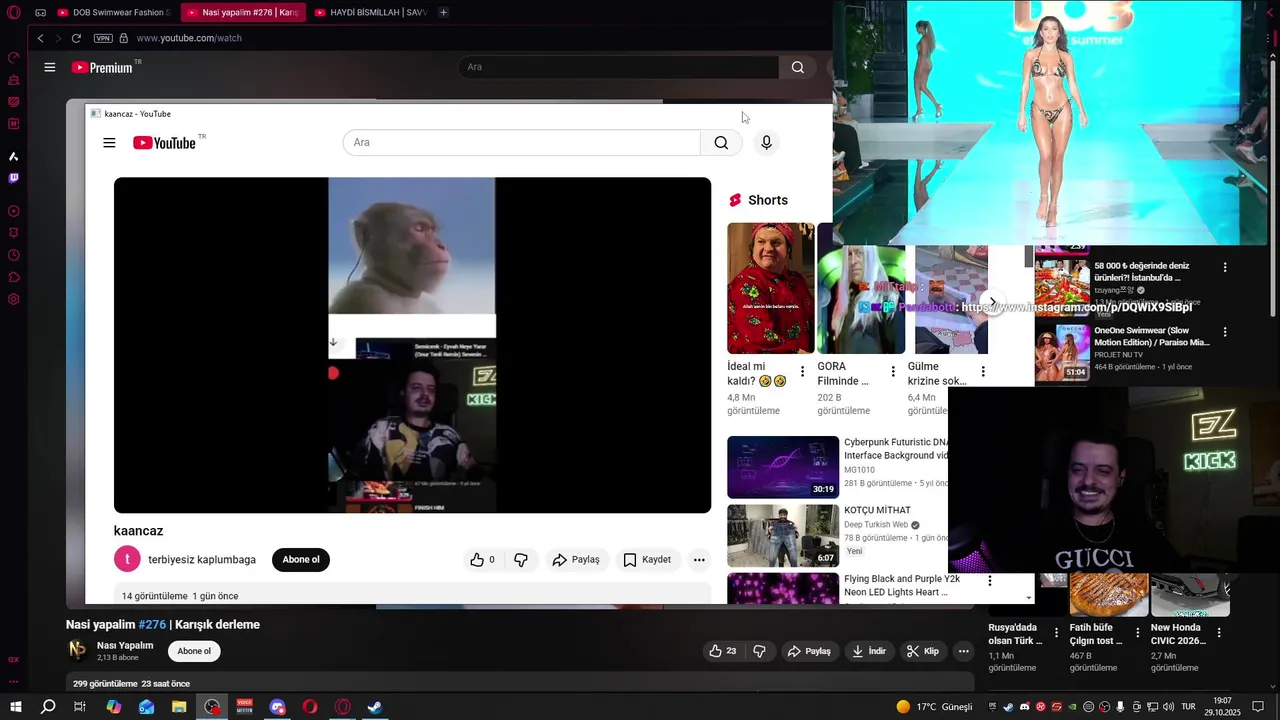1280x720 pixels.
Task: Open options for OneOne Swimwear video
Action: pos(1225,332)
